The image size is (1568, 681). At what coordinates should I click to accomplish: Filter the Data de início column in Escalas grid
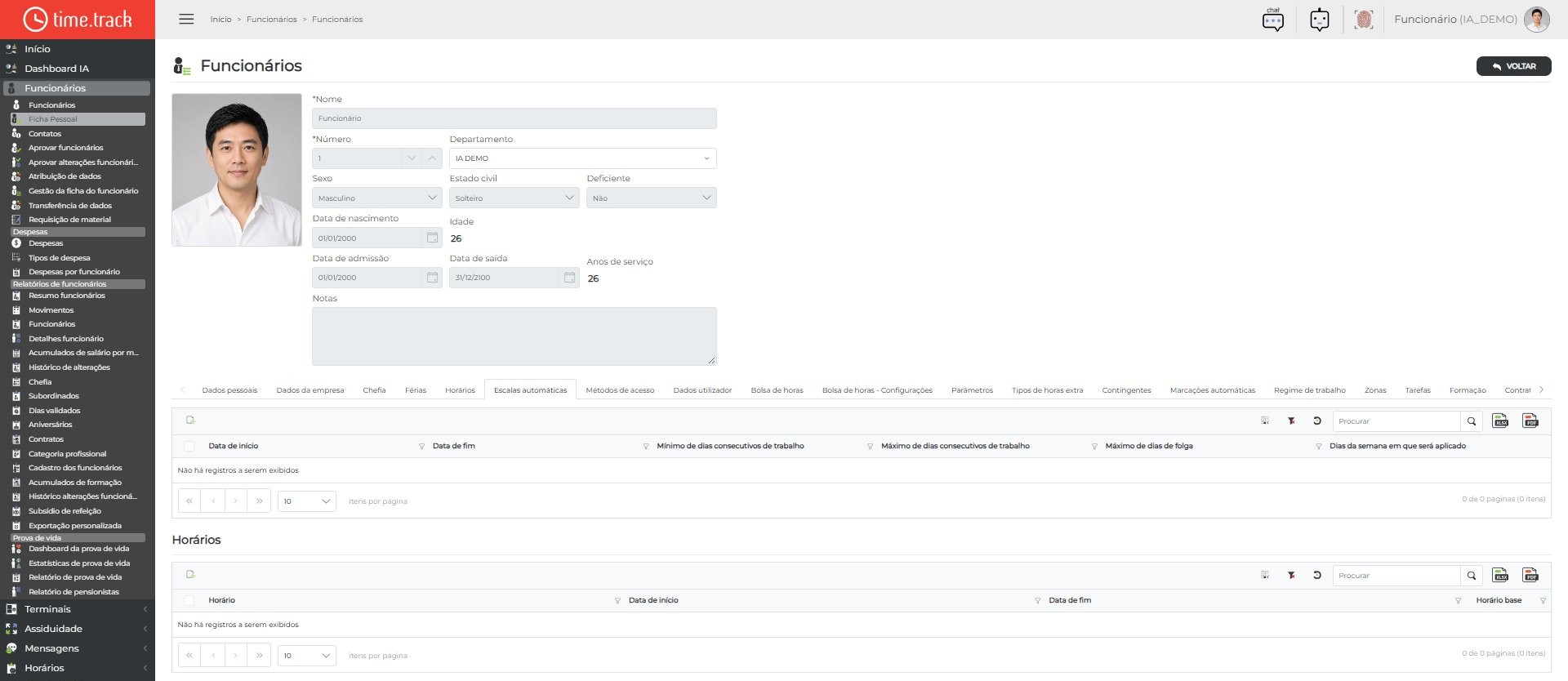point(421,447)
